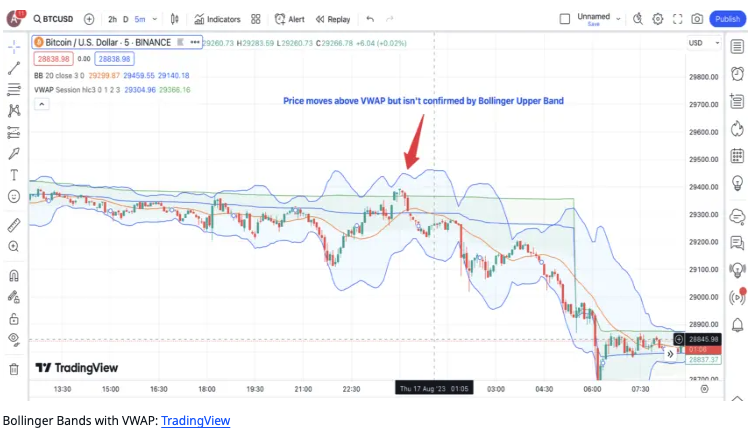This screenshot has width=752, height=436.
Task: Open the public chats cloud icon
Action: click(737, 216)
